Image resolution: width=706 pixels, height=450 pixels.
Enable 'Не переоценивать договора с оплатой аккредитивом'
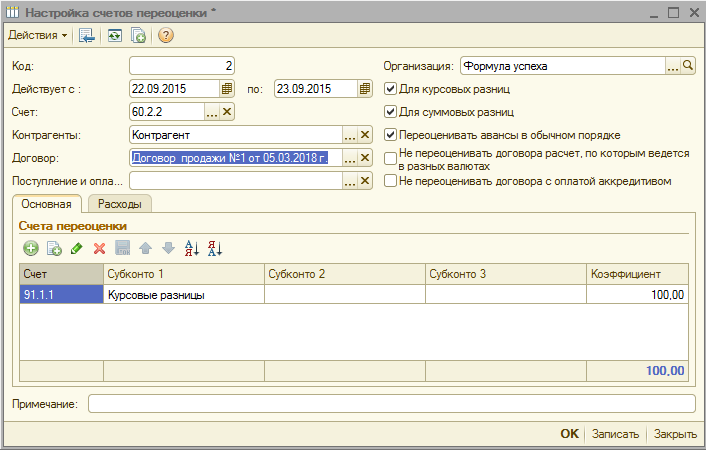click(x=391, y=181)
